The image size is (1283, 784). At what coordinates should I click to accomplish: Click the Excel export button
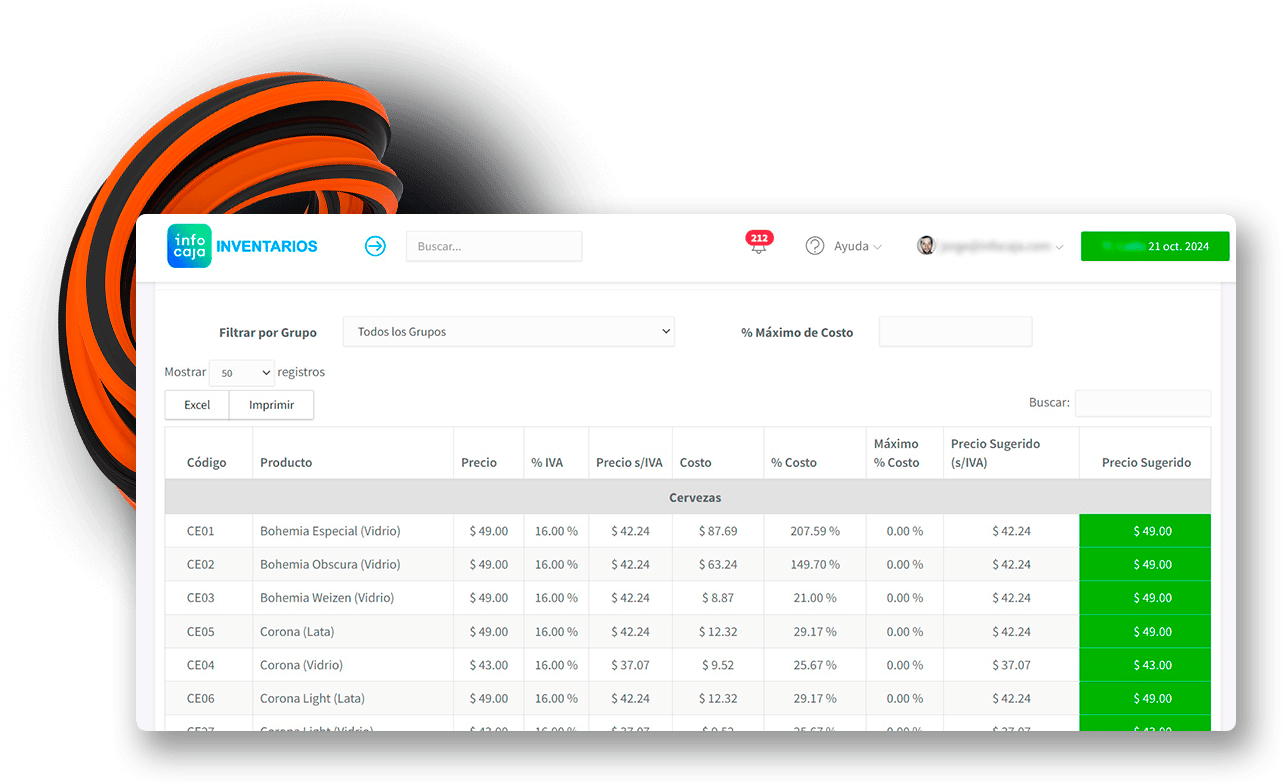pos(197,405)
